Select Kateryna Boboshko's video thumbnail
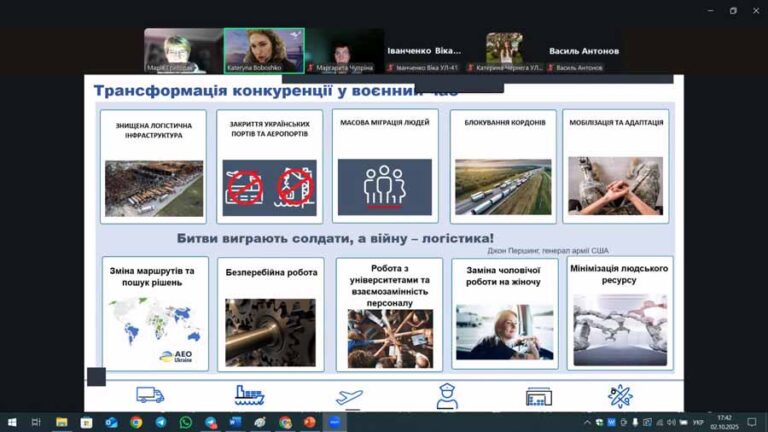768x432 pixels. point(264,50)
